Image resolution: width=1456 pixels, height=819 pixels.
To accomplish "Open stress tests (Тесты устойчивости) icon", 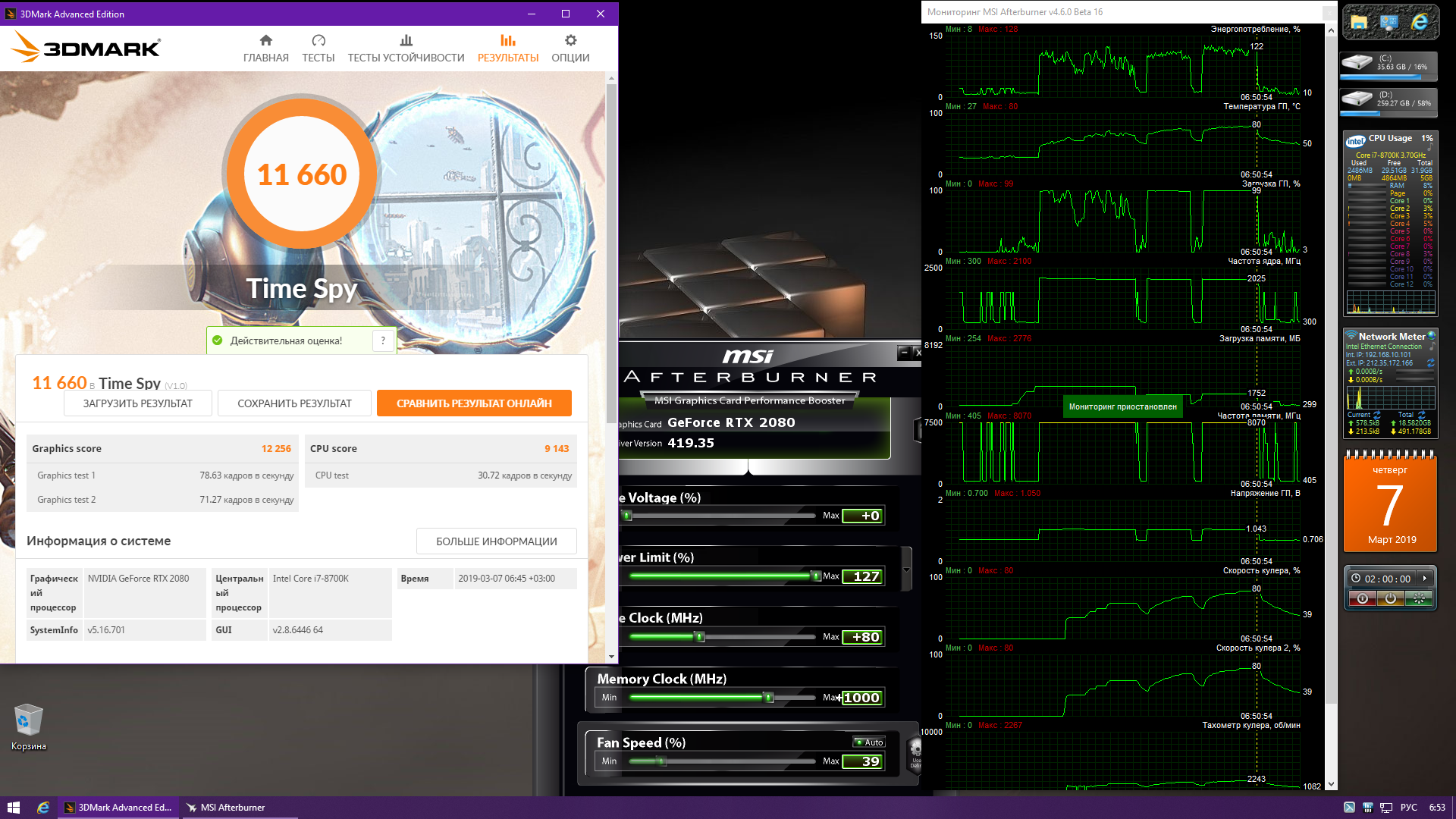I will pyautogui.click(x=406, y=40).
